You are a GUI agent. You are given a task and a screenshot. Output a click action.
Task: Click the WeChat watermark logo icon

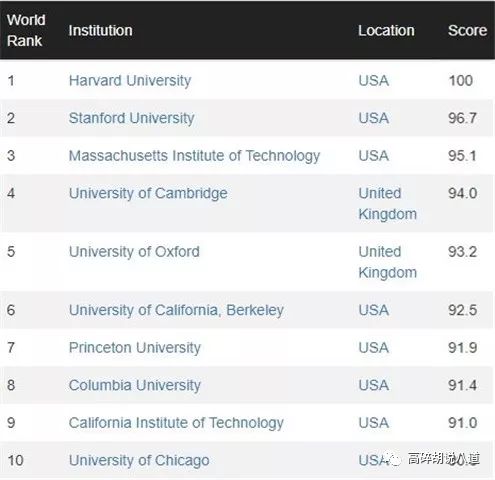point(393,459)
